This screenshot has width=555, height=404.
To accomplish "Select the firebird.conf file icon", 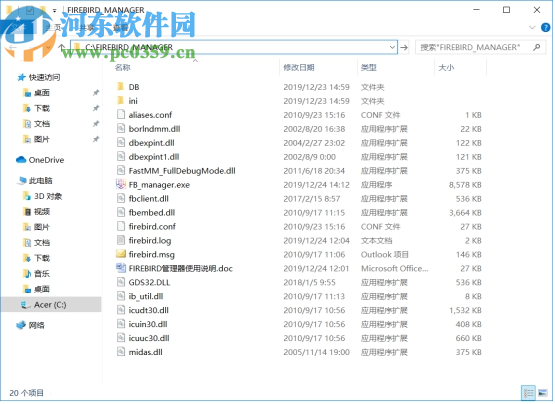I will [x=121, y=226].
